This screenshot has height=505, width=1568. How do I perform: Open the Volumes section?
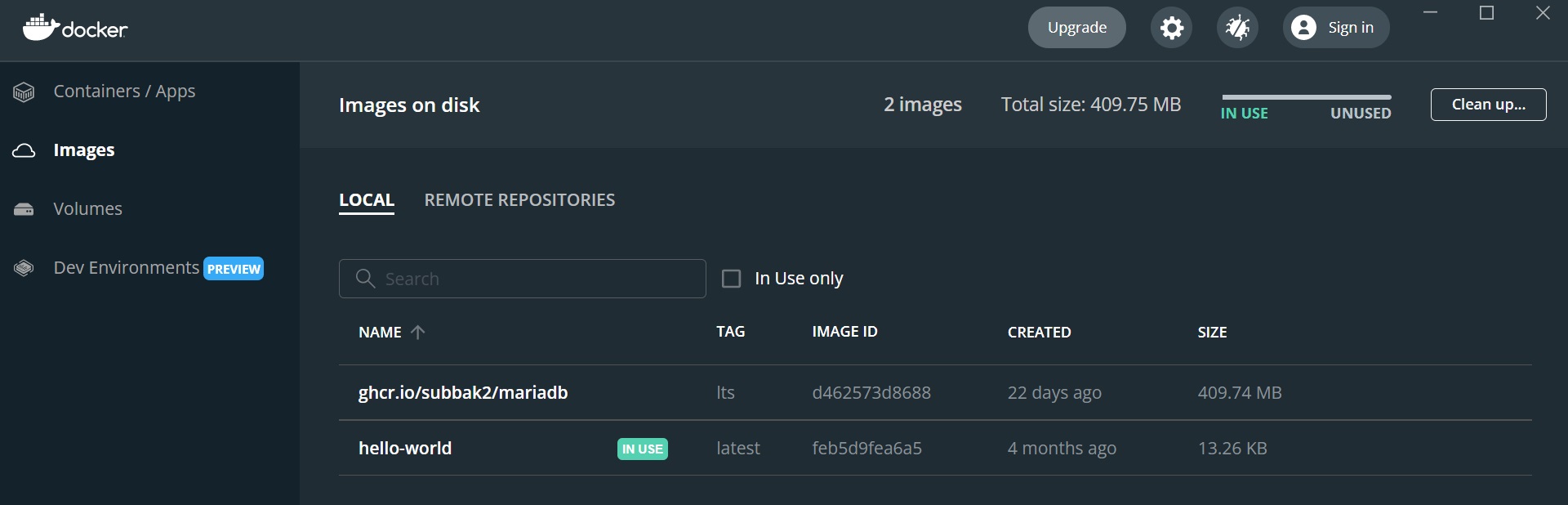tap(87, 209)
